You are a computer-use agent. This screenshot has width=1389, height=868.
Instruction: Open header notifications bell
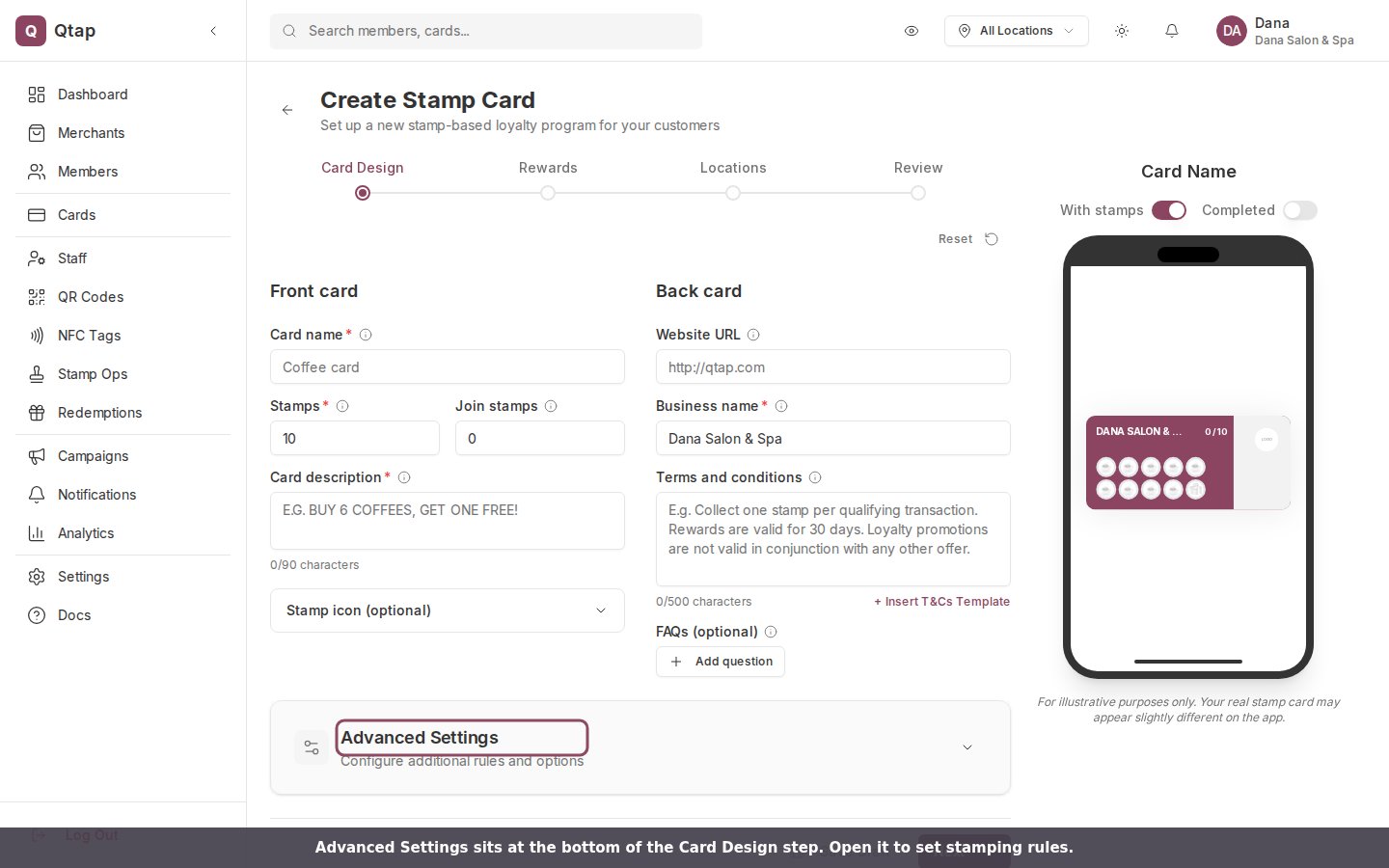1172,31
